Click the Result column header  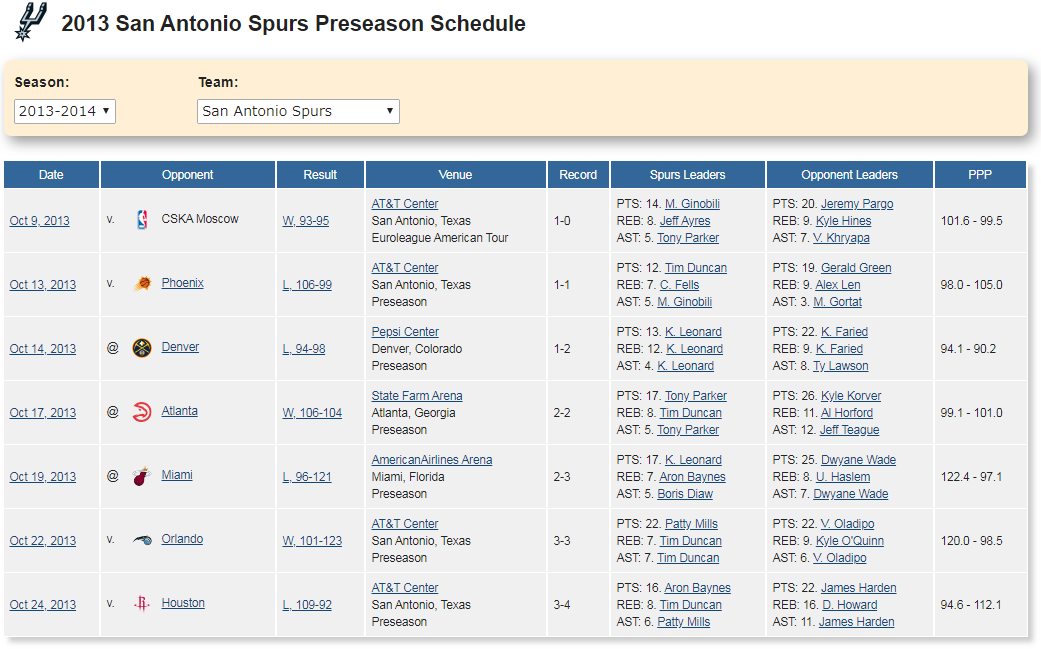(x=320, y=175)
